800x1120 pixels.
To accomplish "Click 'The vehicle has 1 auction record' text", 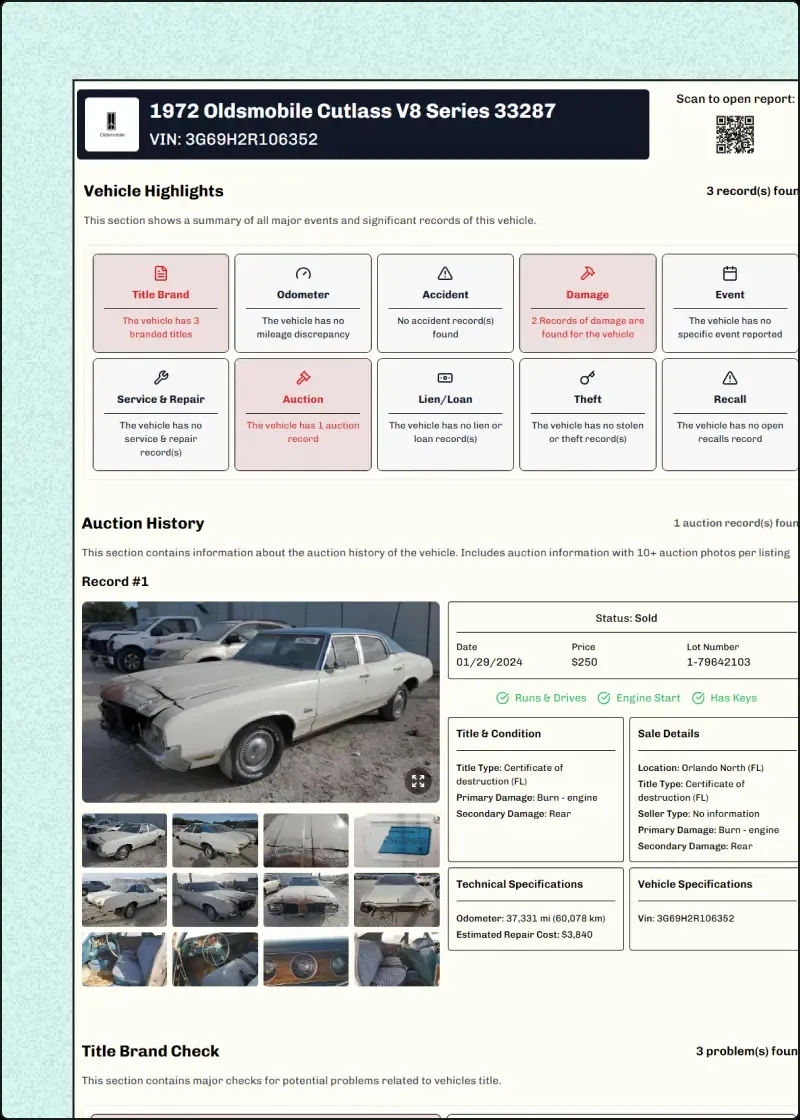I will point(303,432).
